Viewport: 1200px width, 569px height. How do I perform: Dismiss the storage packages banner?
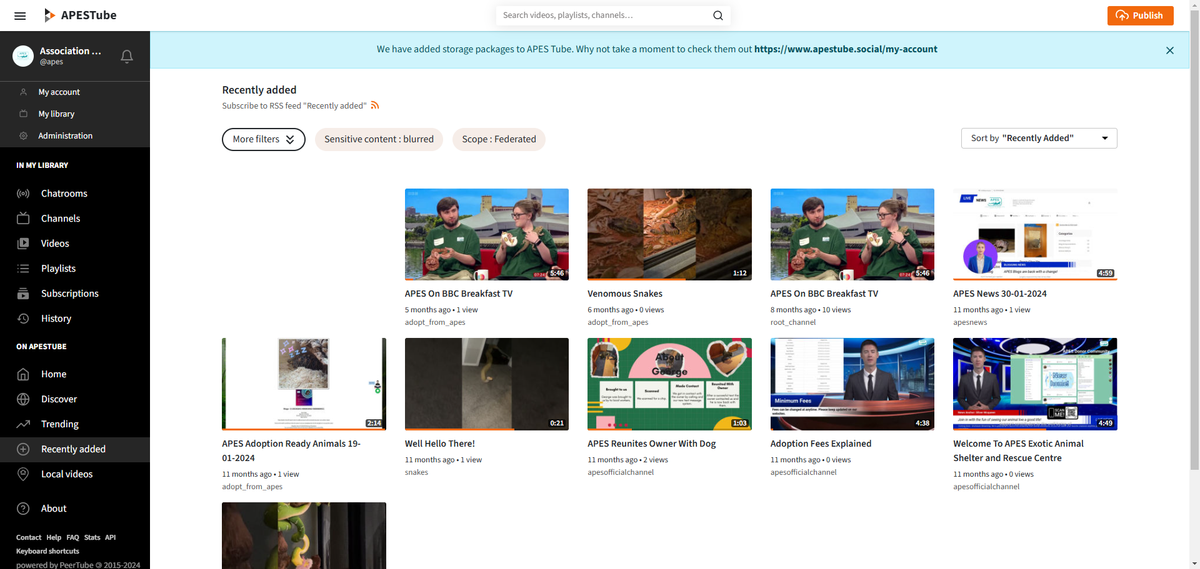point(1170,50)
